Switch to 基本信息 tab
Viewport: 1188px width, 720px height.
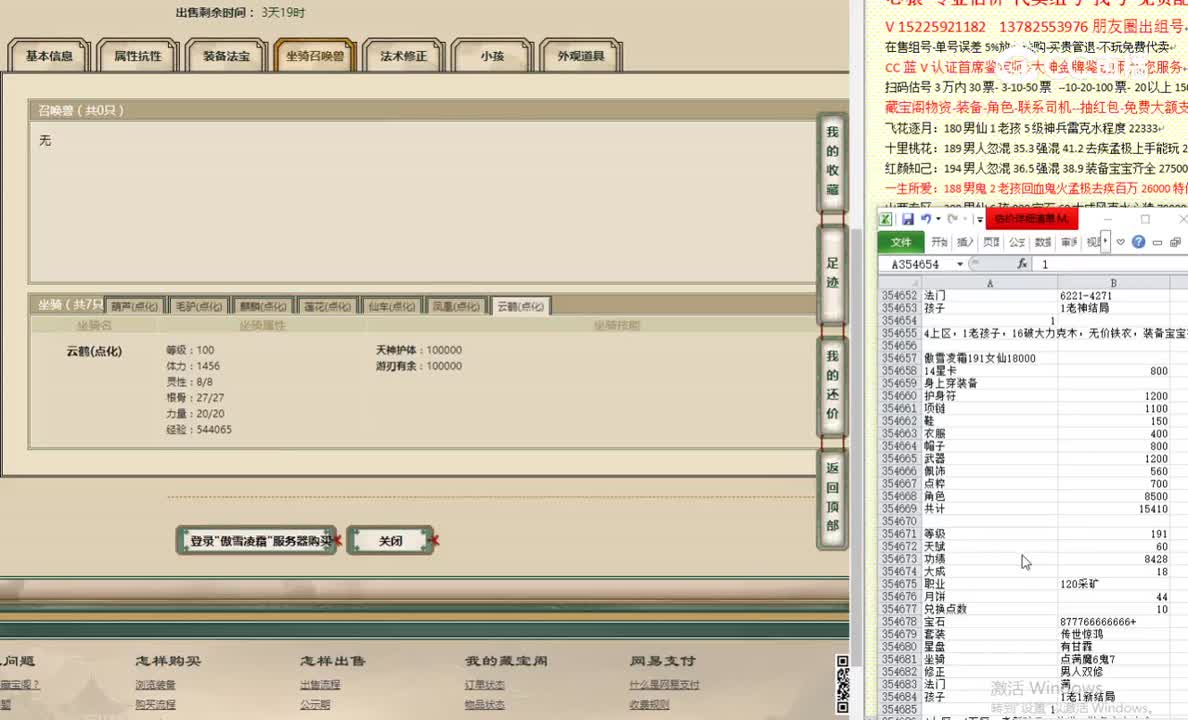pos(49,56)
